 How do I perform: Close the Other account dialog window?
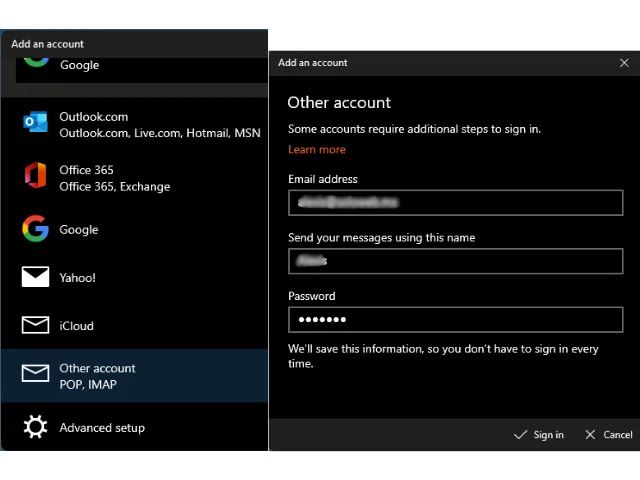[x=624, y=63]
